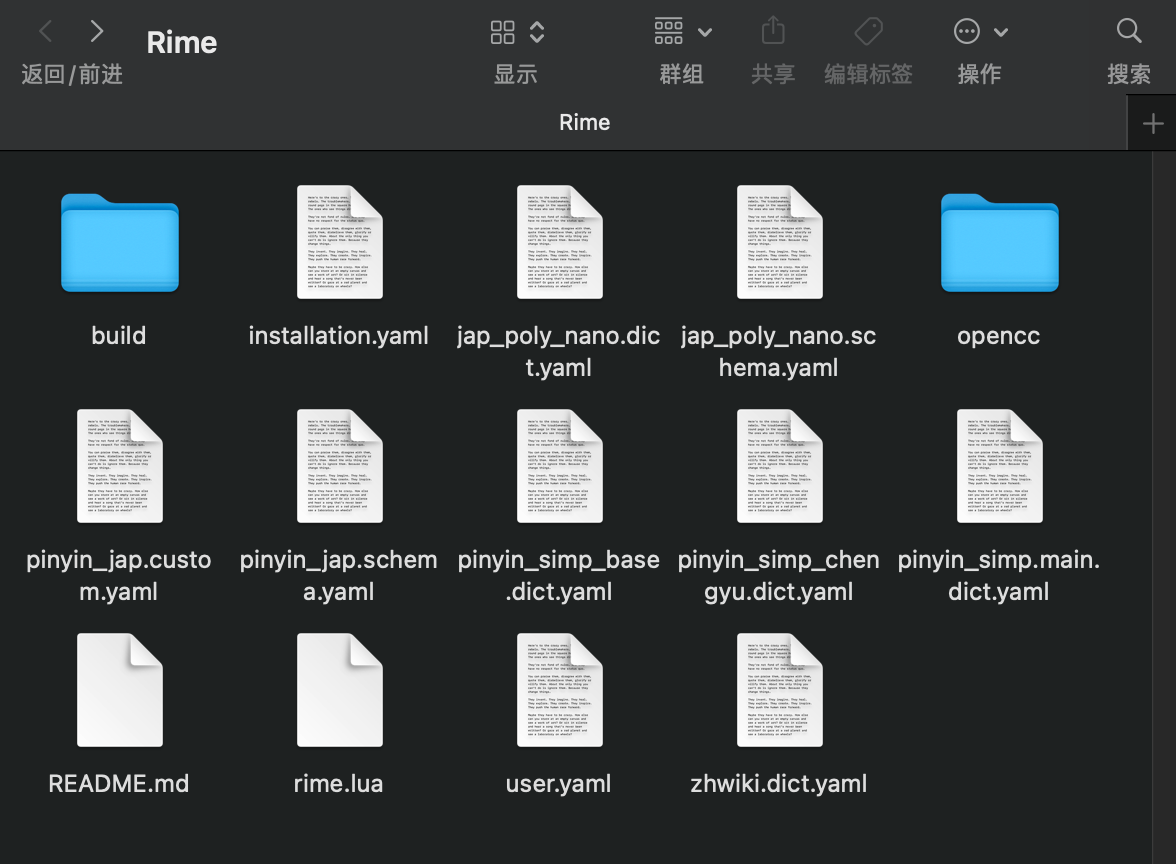Open the opencc folder
The height and width of the screenshot is (864, 1176).
click(999, 243)
